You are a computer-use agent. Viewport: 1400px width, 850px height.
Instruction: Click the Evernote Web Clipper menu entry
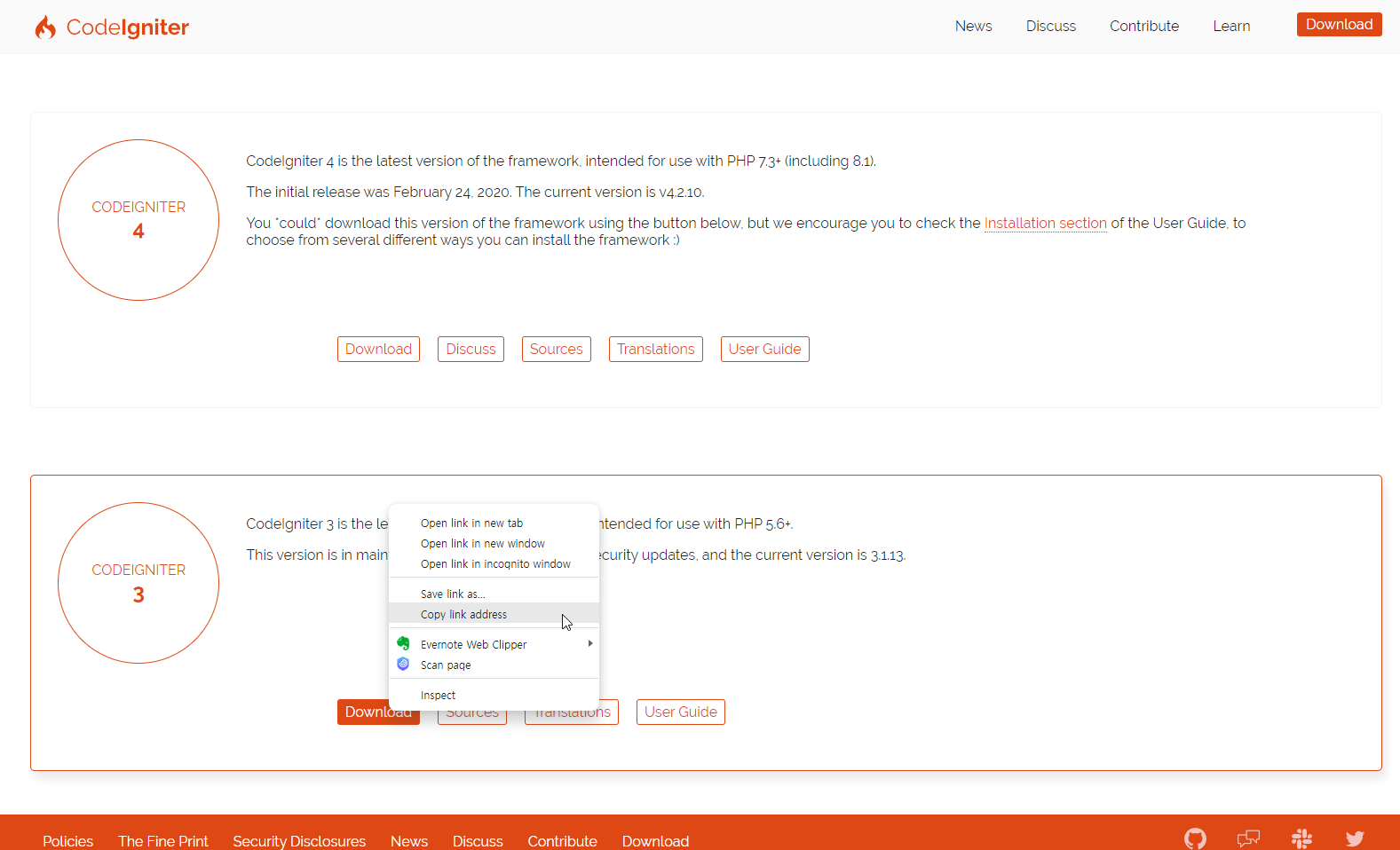point(494,645)
